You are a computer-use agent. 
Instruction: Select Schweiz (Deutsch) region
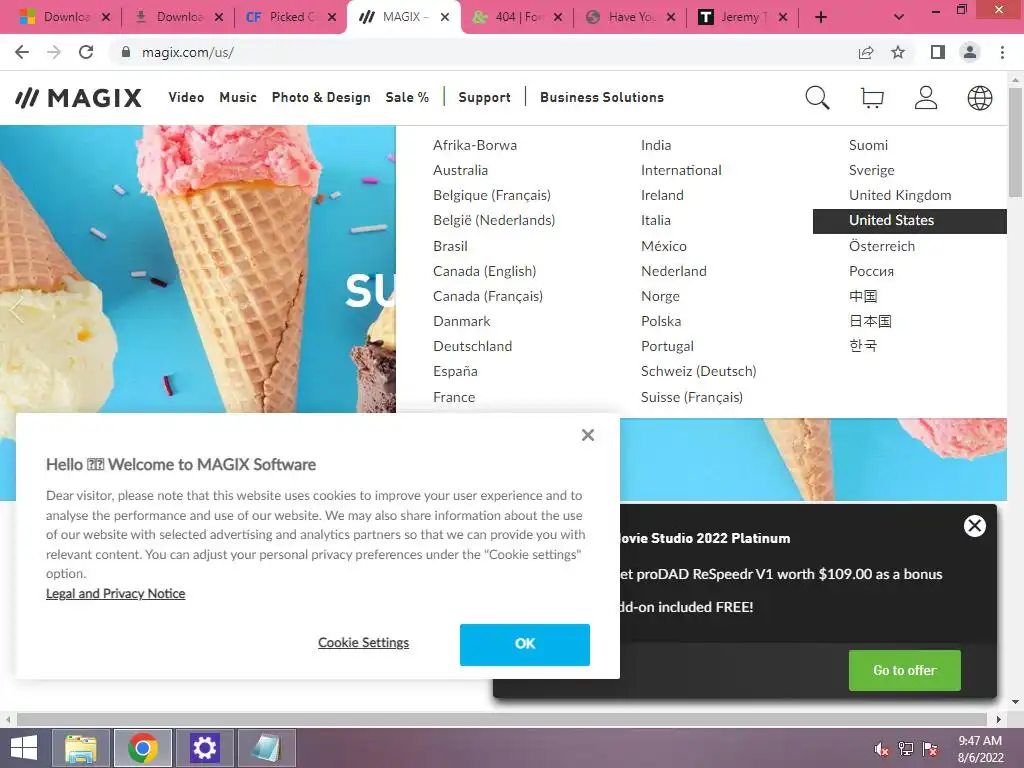coord(698,371)
